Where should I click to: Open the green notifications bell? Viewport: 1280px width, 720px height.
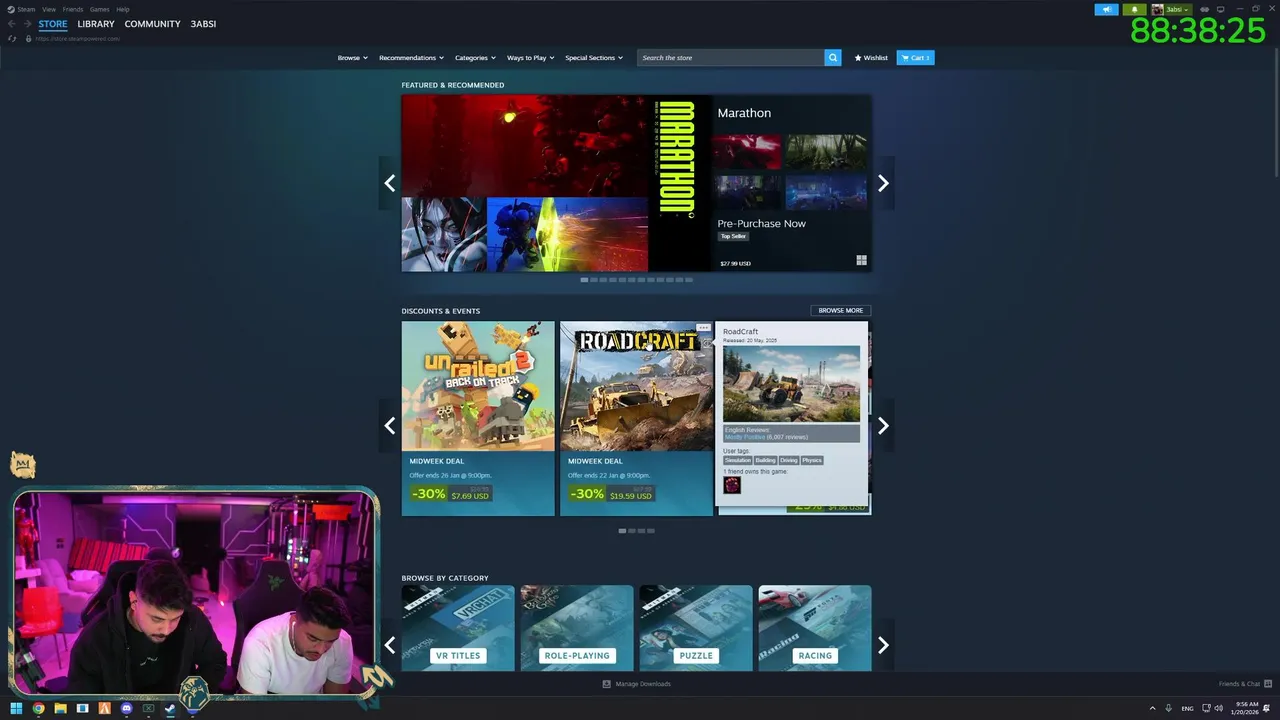(x=1134, y=9)
